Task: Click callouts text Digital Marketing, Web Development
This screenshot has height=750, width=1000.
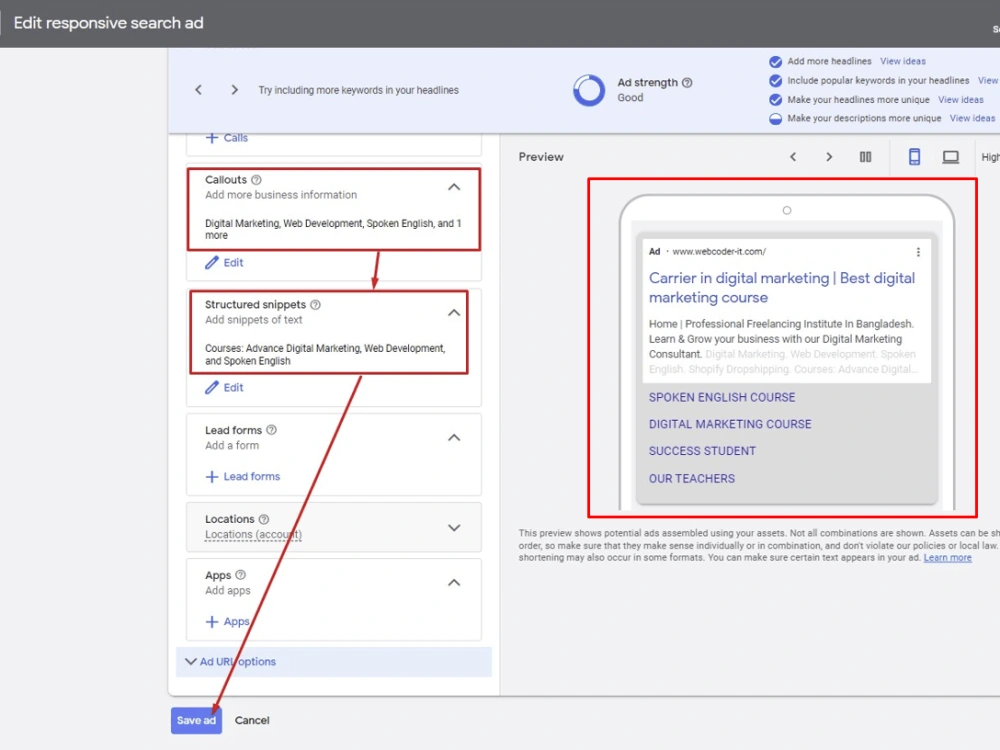Action: (x=333, y=229)
